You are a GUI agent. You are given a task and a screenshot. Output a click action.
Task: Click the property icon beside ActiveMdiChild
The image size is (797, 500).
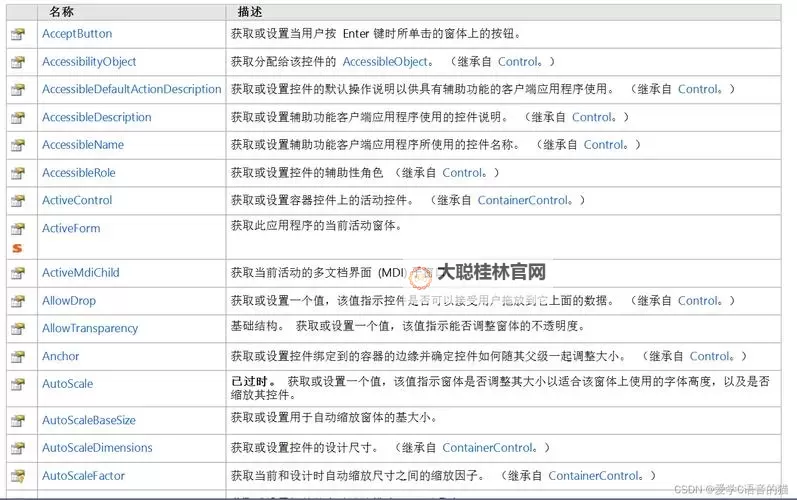click(18, 273)
